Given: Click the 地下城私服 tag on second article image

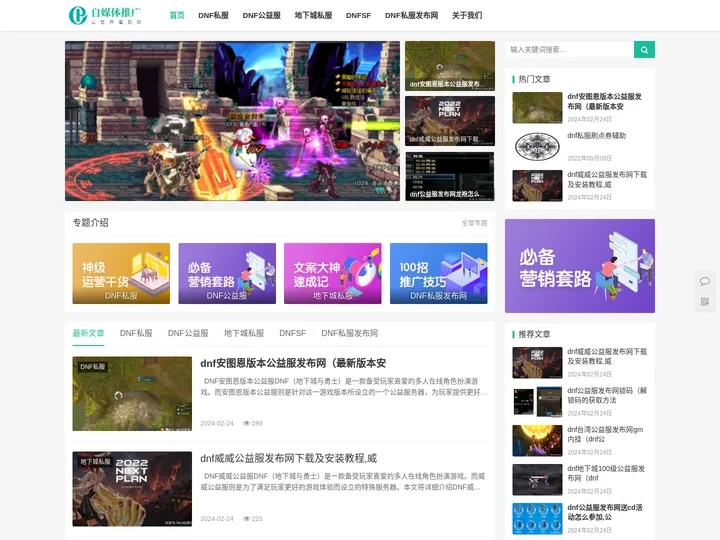Looking at the screenshot, I should tap(96, 461).
